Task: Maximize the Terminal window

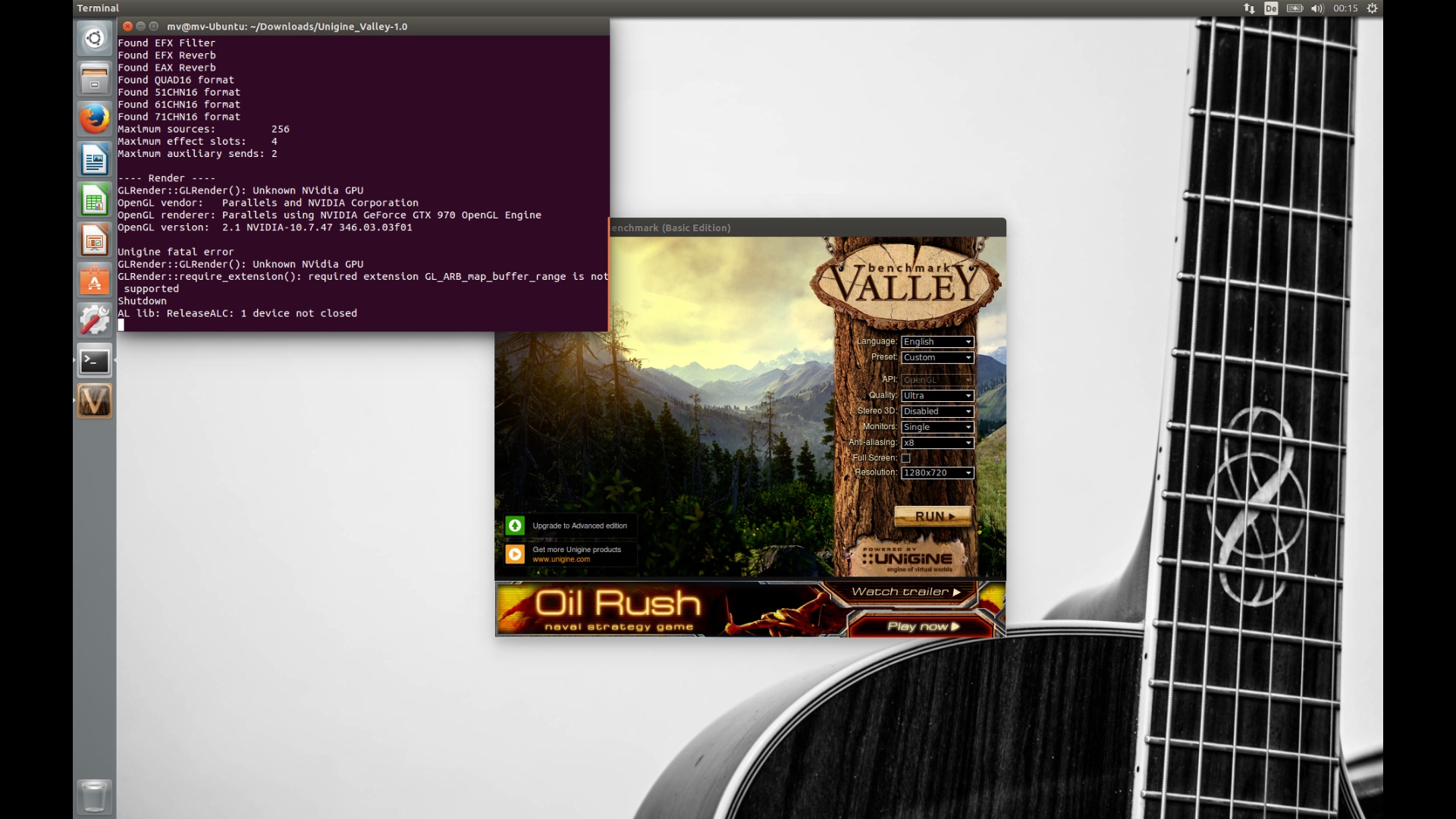Action: tap(153, 26)
